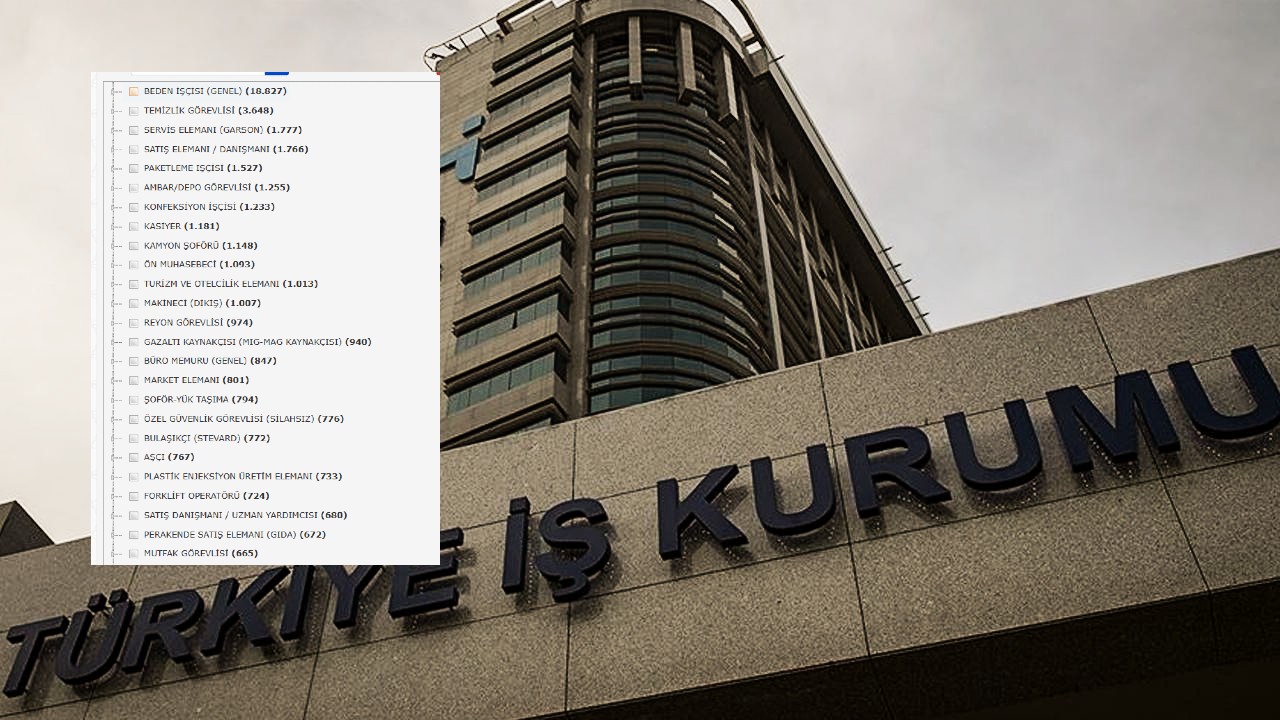The height and width of the screenshot is (720, 1280).
Task: Select the KONFEKSİYON İŞÇİSİ item
Action: click(x=208, y=207)
